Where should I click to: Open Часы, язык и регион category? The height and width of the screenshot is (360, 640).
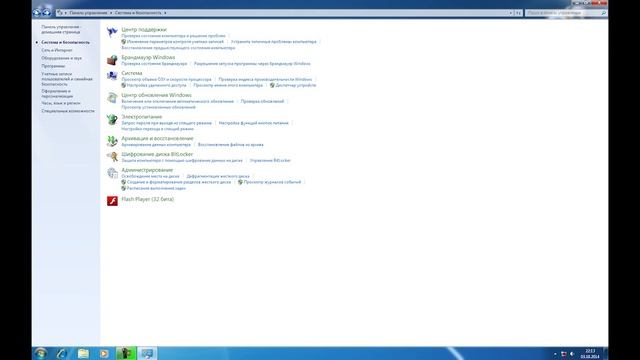tap(61, 103)
